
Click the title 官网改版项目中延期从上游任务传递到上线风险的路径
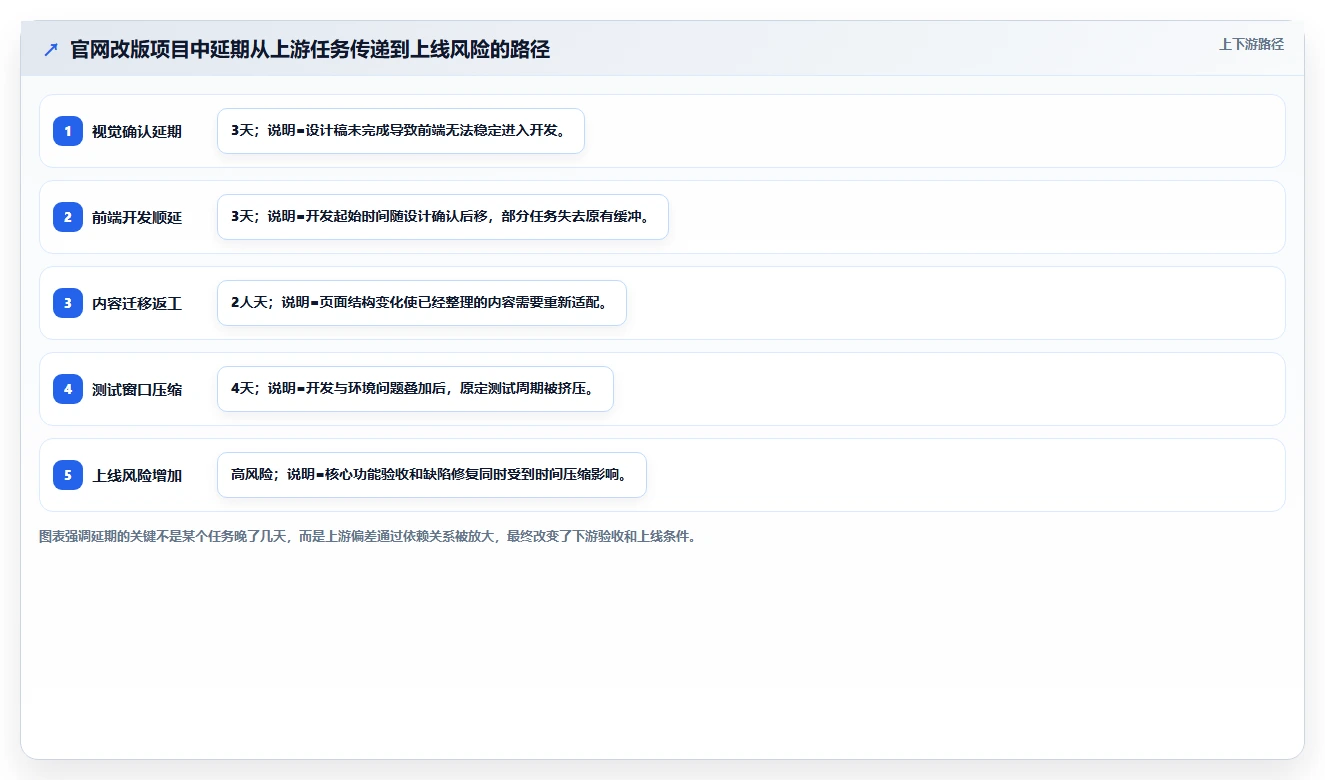(310, 50)
